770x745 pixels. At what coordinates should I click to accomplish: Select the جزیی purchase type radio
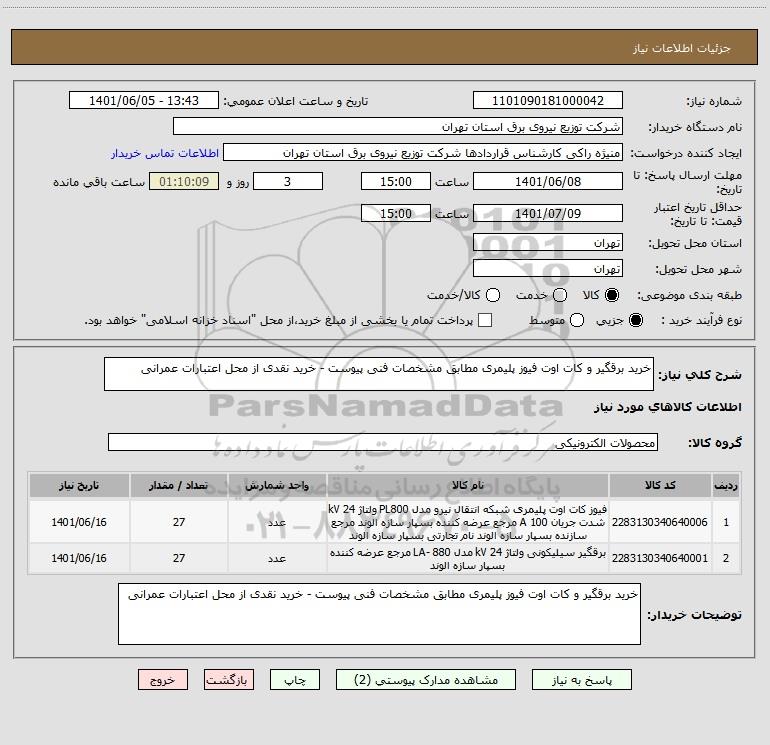coord(635,320)
